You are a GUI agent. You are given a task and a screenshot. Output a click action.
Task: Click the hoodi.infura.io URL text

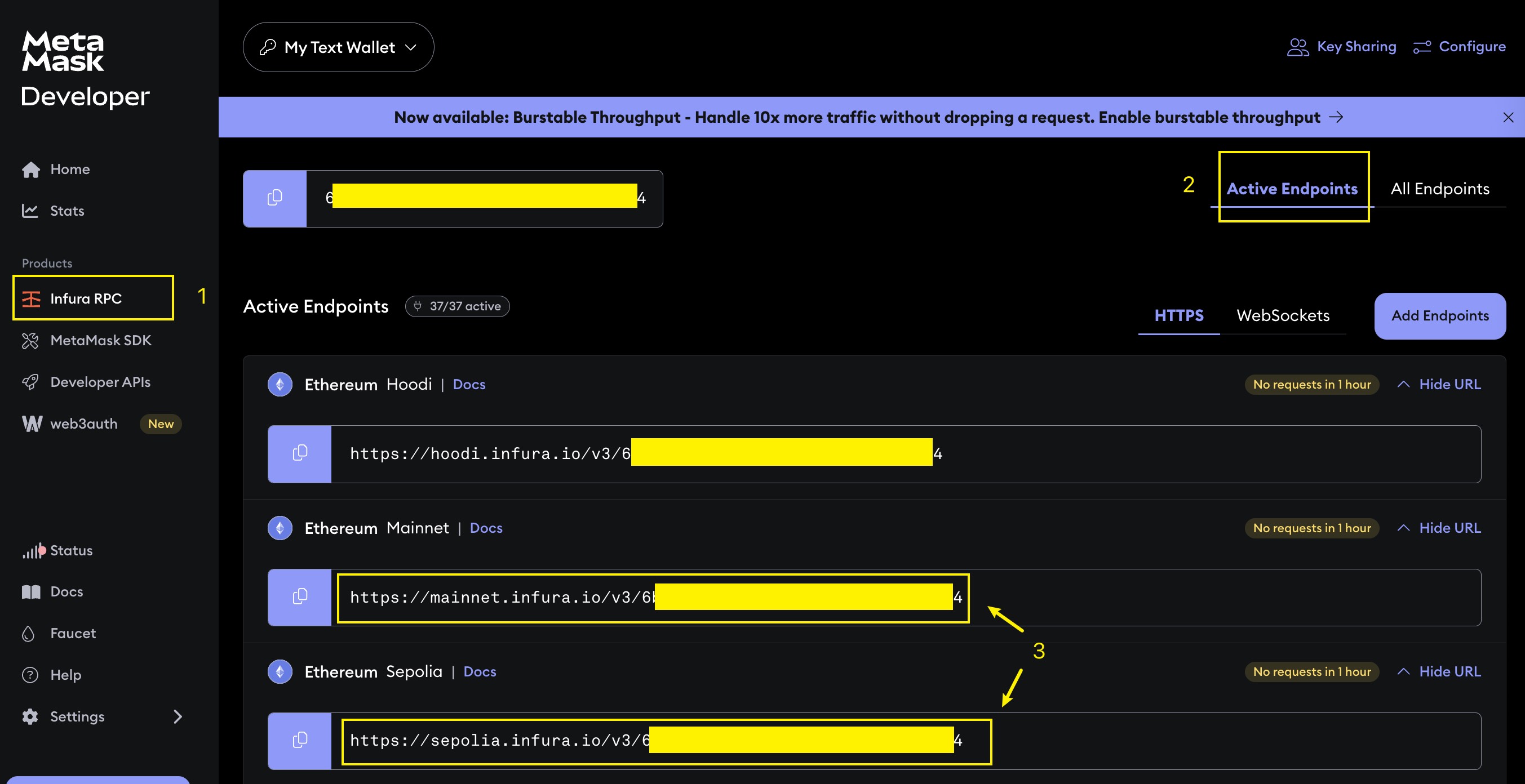645,454
